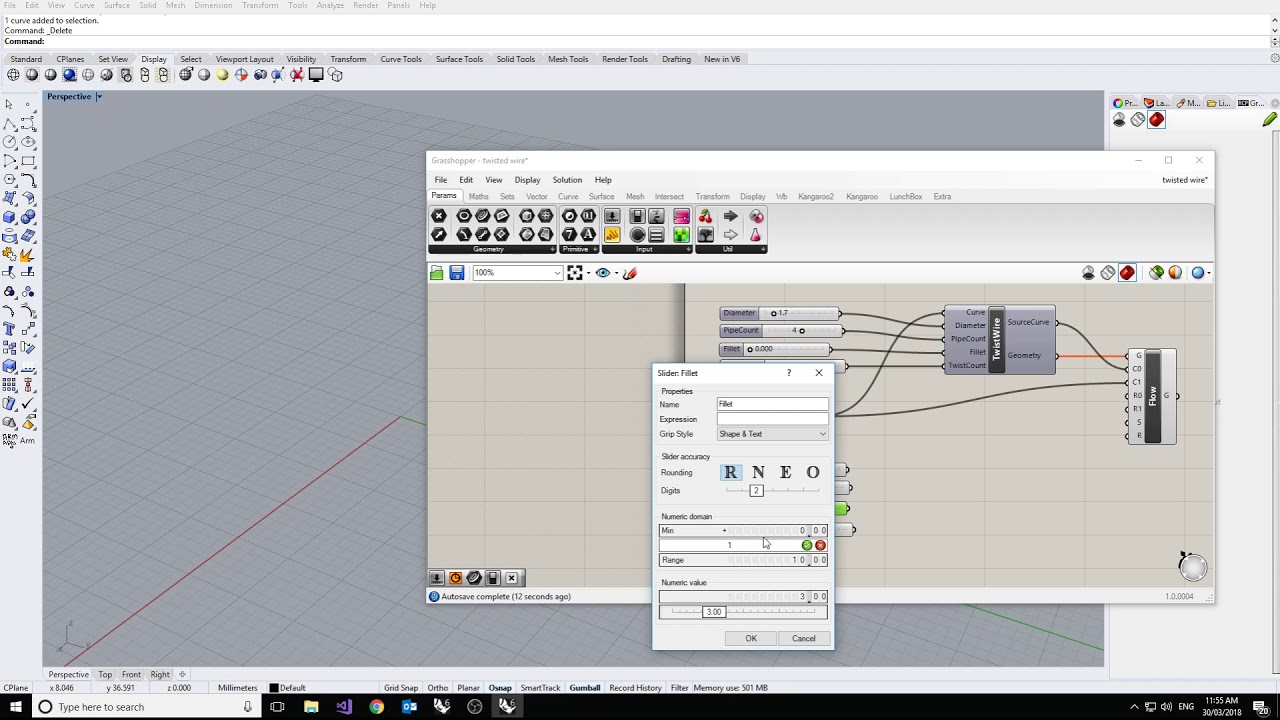
Task: Switch to the Top viewport tab
Action: pos(105,675)
